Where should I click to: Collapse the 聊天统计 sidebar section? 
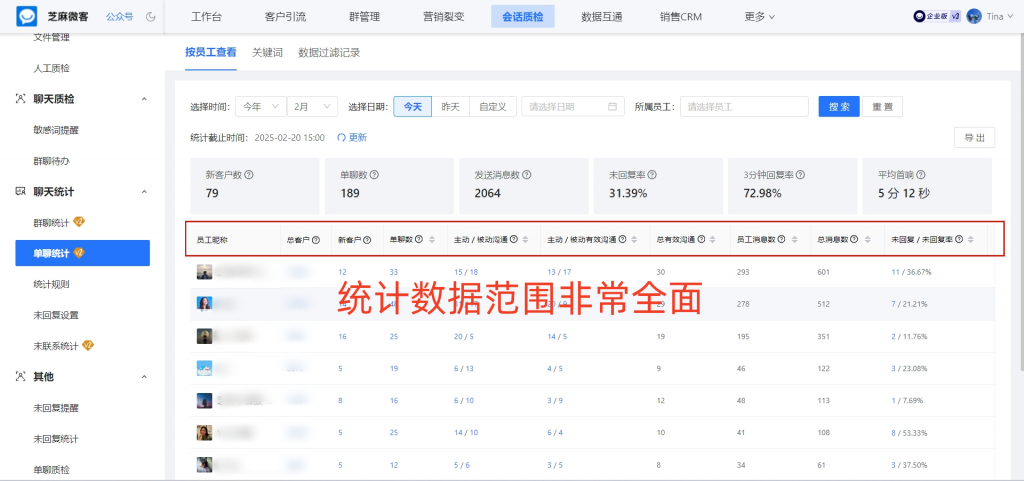tap(144, 191)
